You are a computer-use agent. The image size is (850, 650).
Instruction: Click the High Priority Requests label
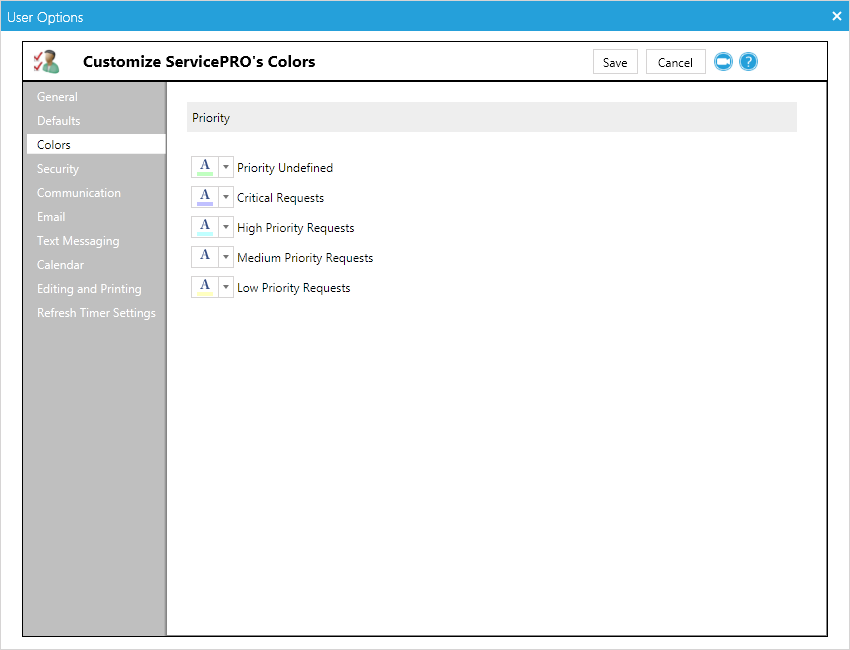295,228
